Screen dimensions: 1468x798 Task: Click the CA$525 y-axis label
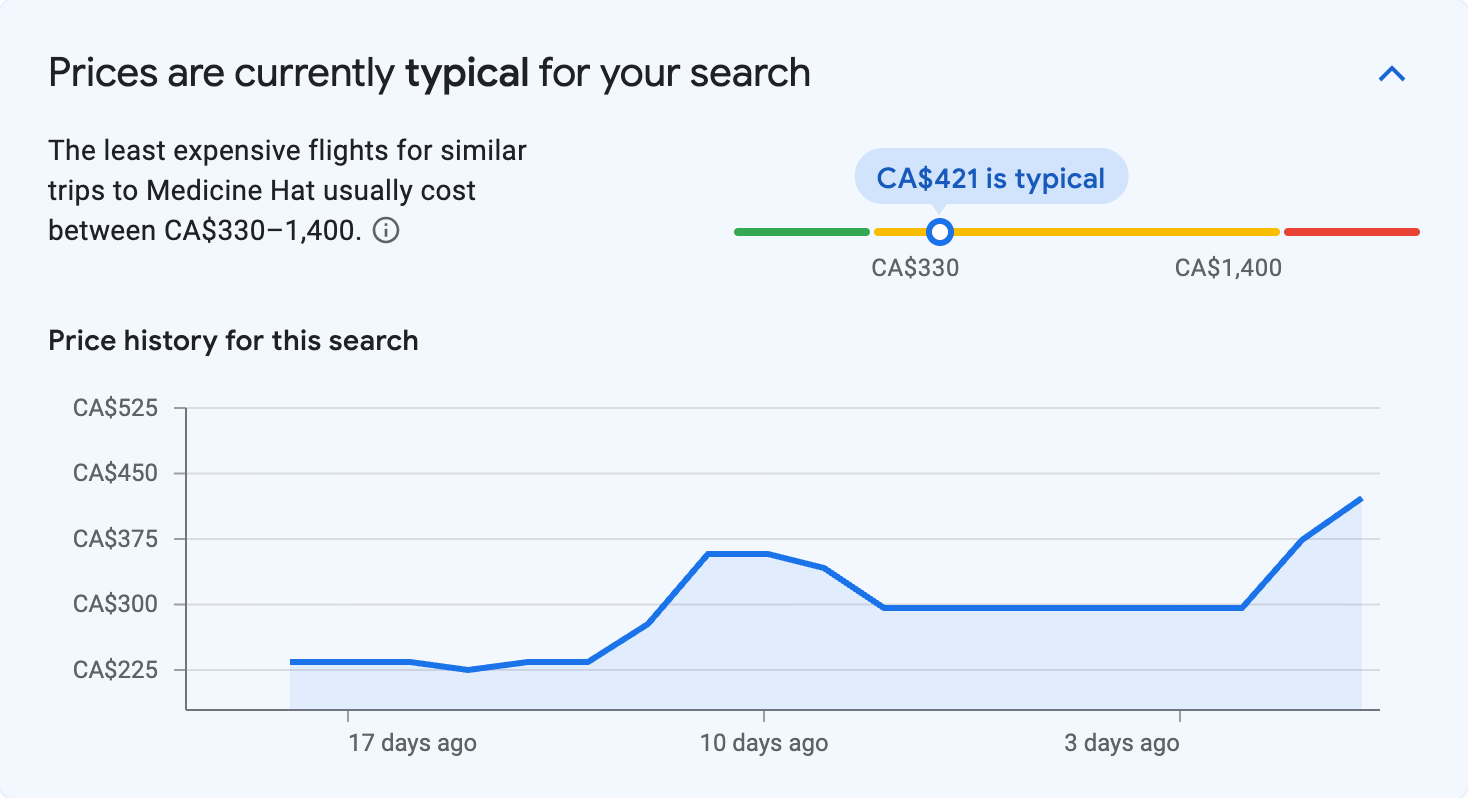115,408
